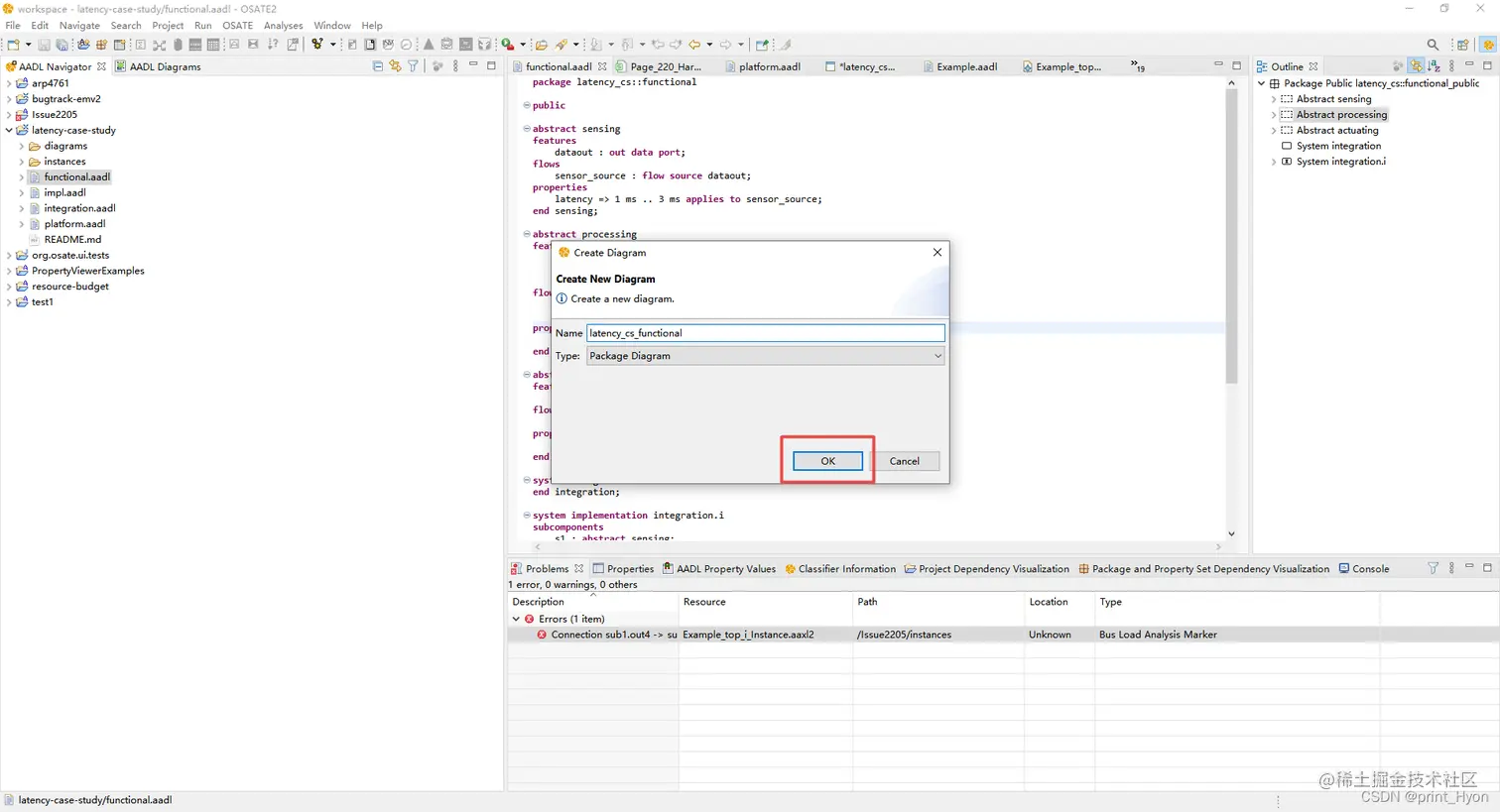Viewport: 1500px width, 812px height.
Task: Expand System integration.i in Outline
Action: click(x=1274, y=162)
